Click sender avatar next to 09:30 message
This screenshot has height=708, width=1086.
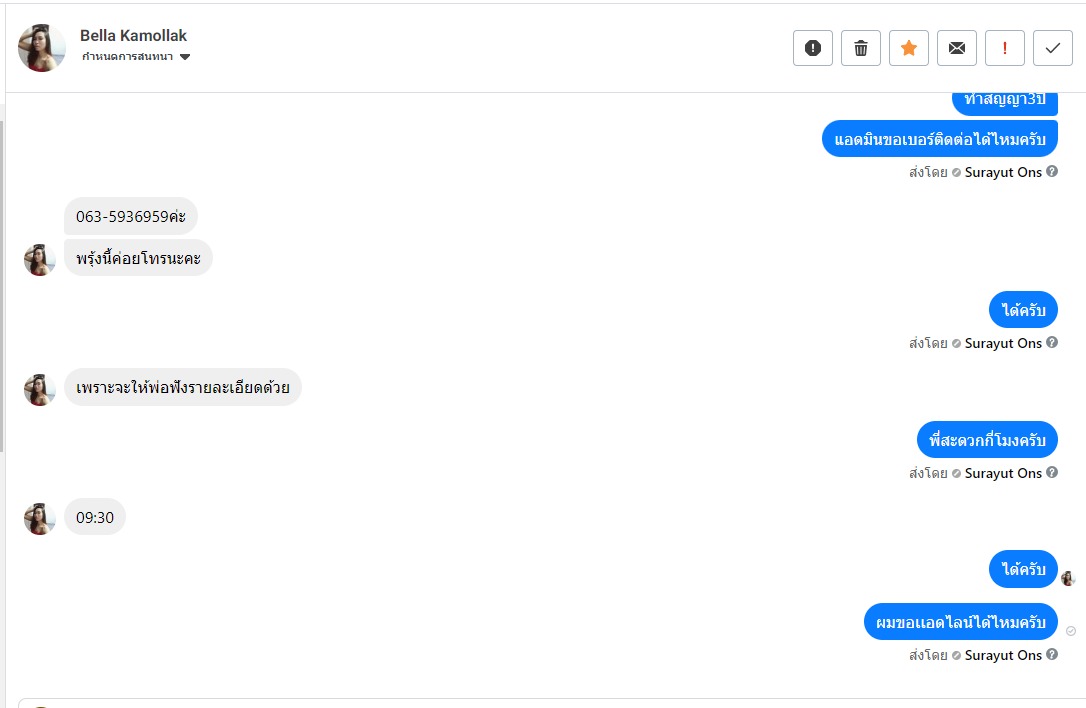coord(40,519)
